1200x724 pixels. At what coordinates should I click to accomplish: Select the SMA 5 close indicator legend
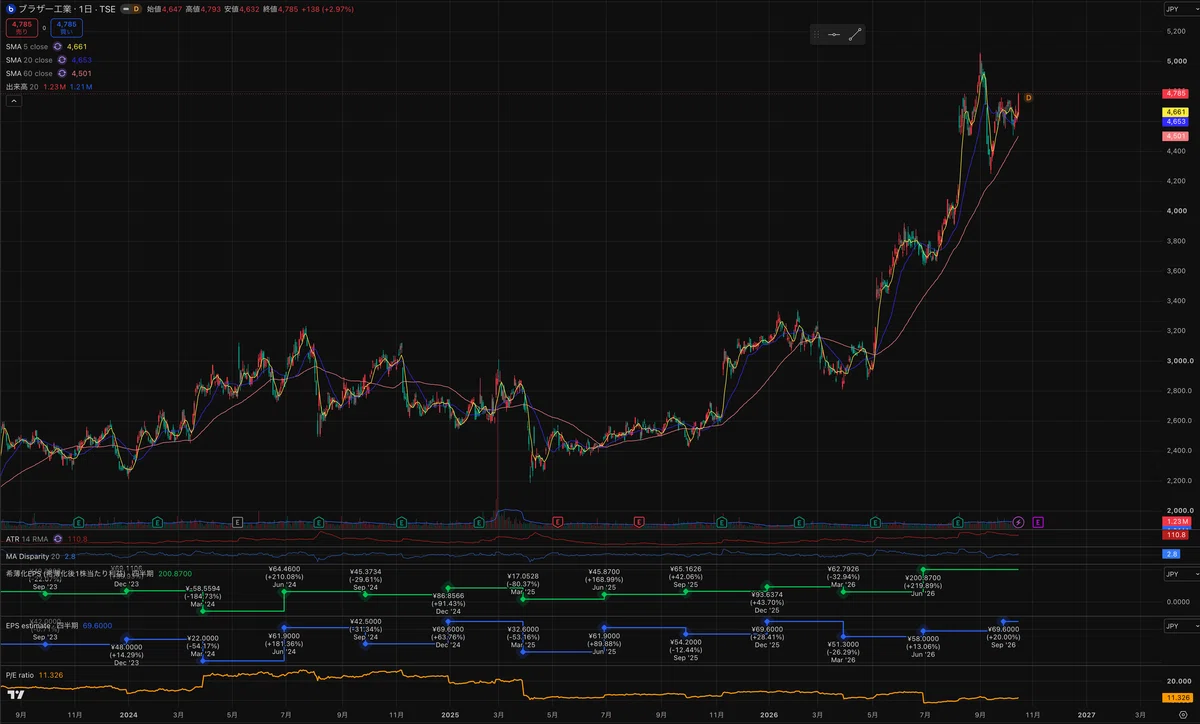[29, 47]
